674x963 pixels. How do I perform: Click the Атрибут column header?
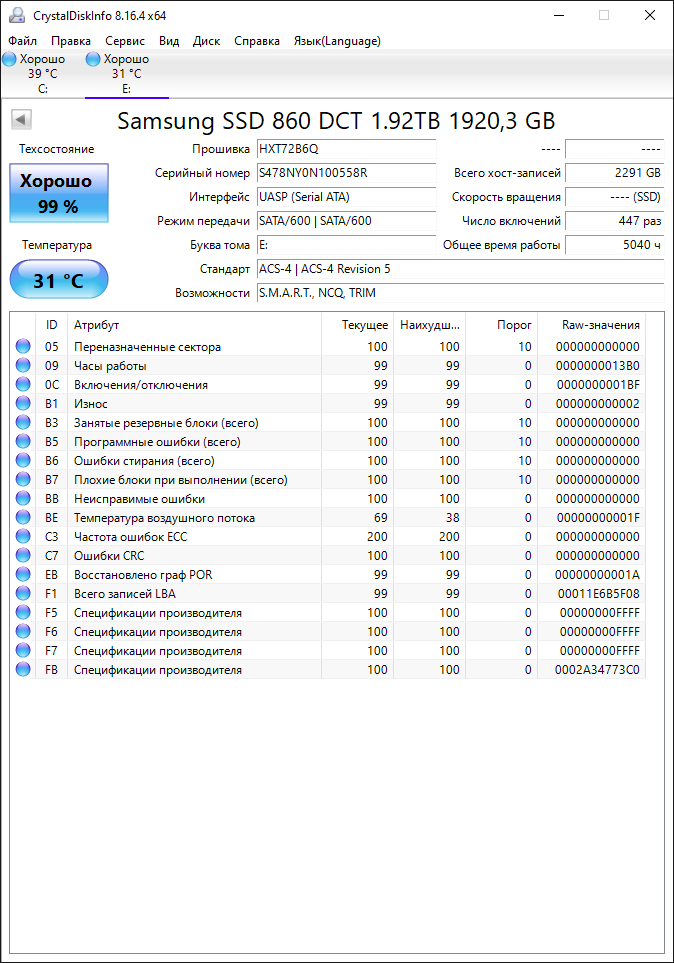point(194,325)
